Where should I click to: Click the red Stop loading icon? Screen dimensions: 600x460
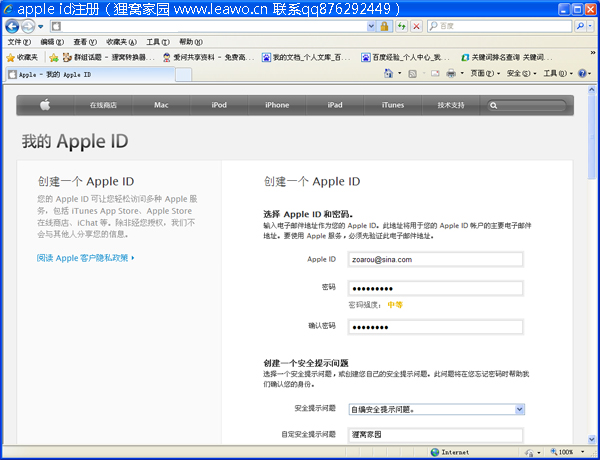[416, 26]
